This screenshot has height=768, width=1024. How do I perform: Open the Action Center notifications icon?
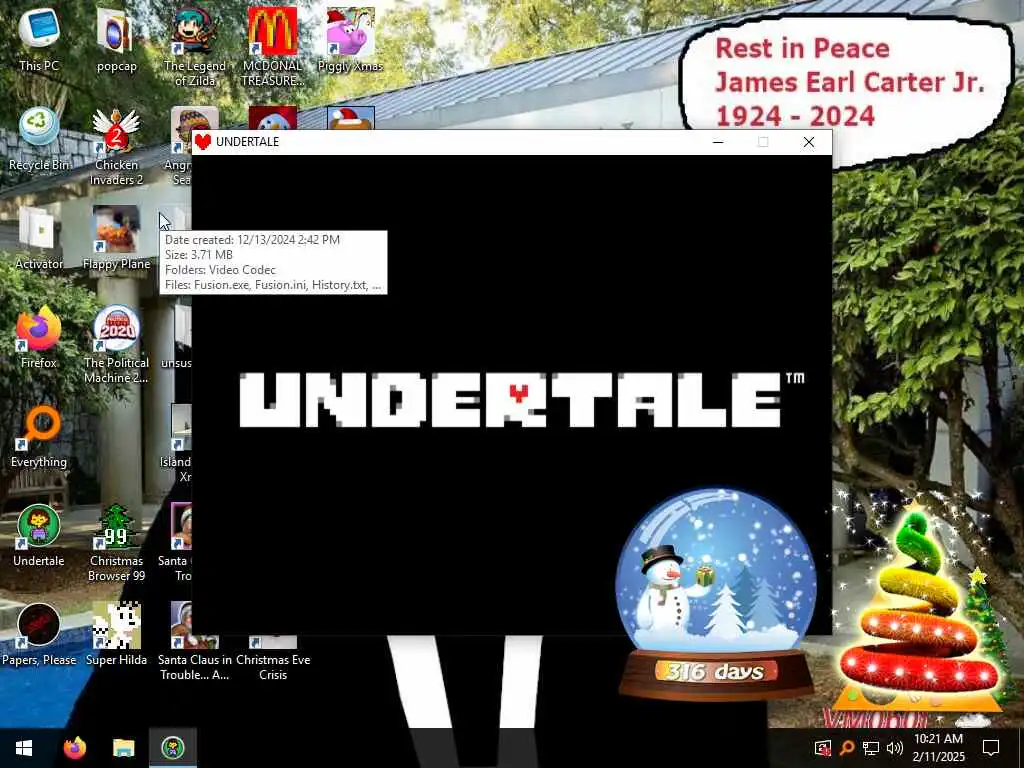pyautogui.click(x=991, y=748)
